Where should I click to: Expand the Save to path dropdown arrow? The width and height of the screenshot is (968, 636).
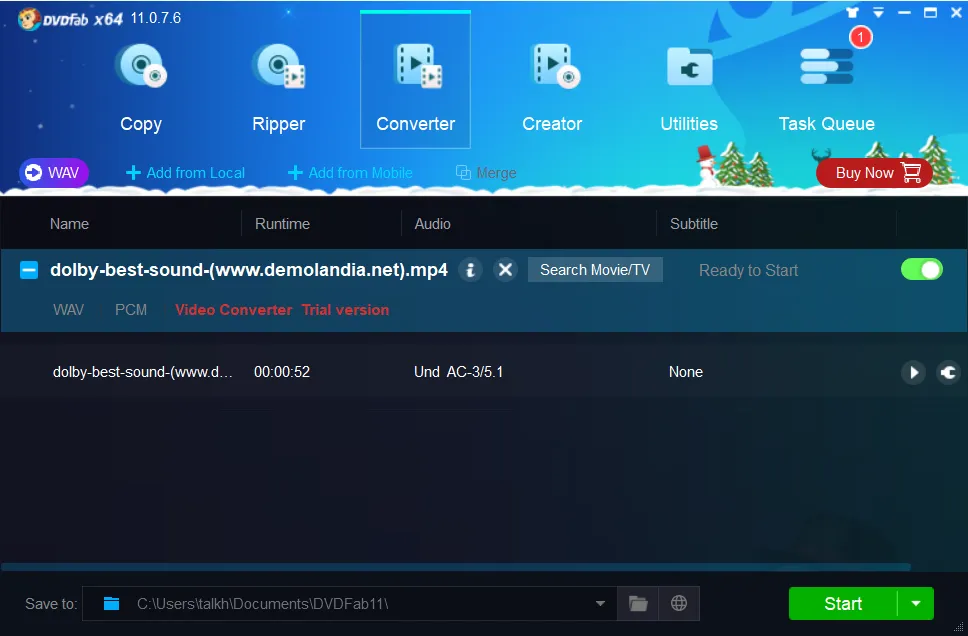600,603
